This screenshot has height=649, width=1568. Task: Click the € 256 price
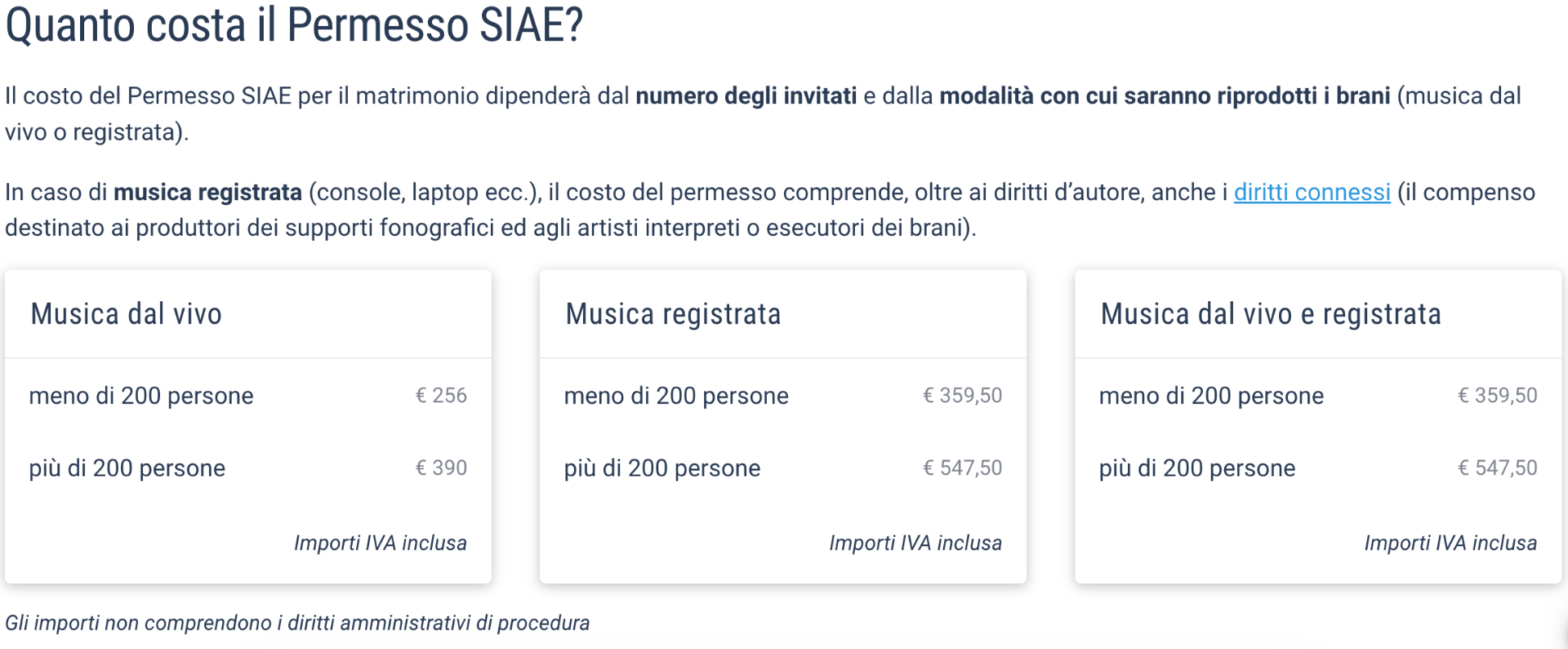click(x=441, y=395)
